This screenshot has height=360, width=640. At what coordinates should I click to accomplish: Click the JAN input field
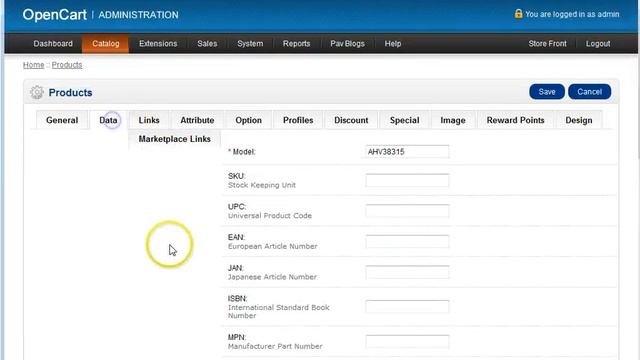click(x=407, y=272)
